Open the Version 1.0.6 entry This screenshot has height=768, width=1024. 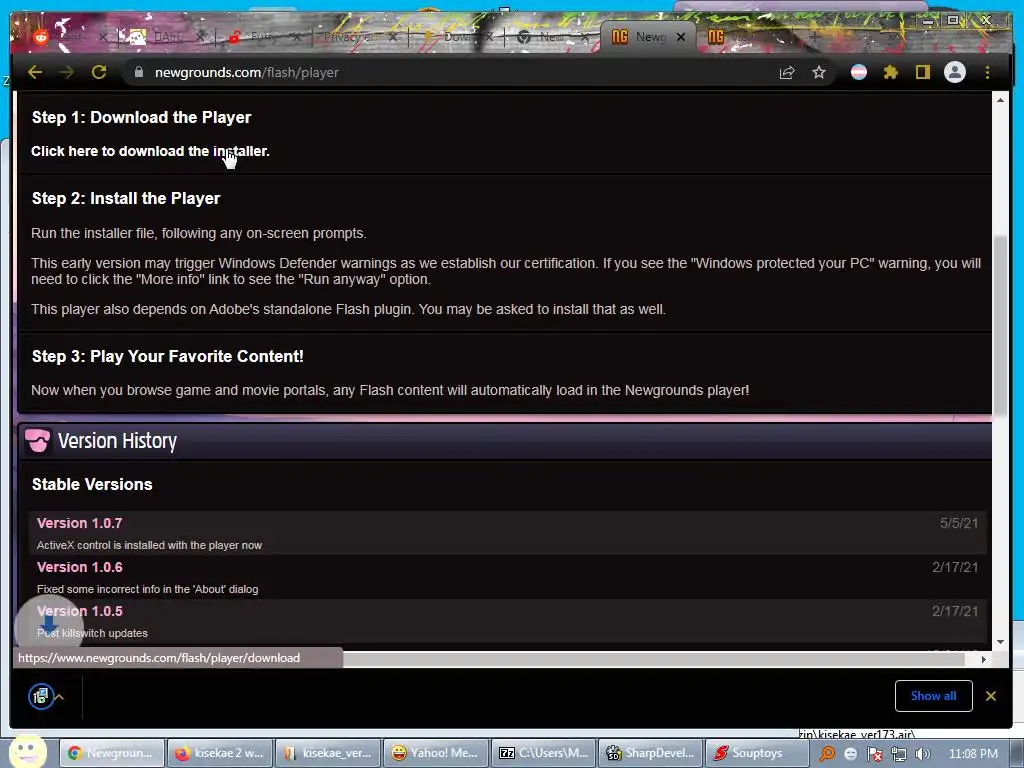(x=80, y=567)
